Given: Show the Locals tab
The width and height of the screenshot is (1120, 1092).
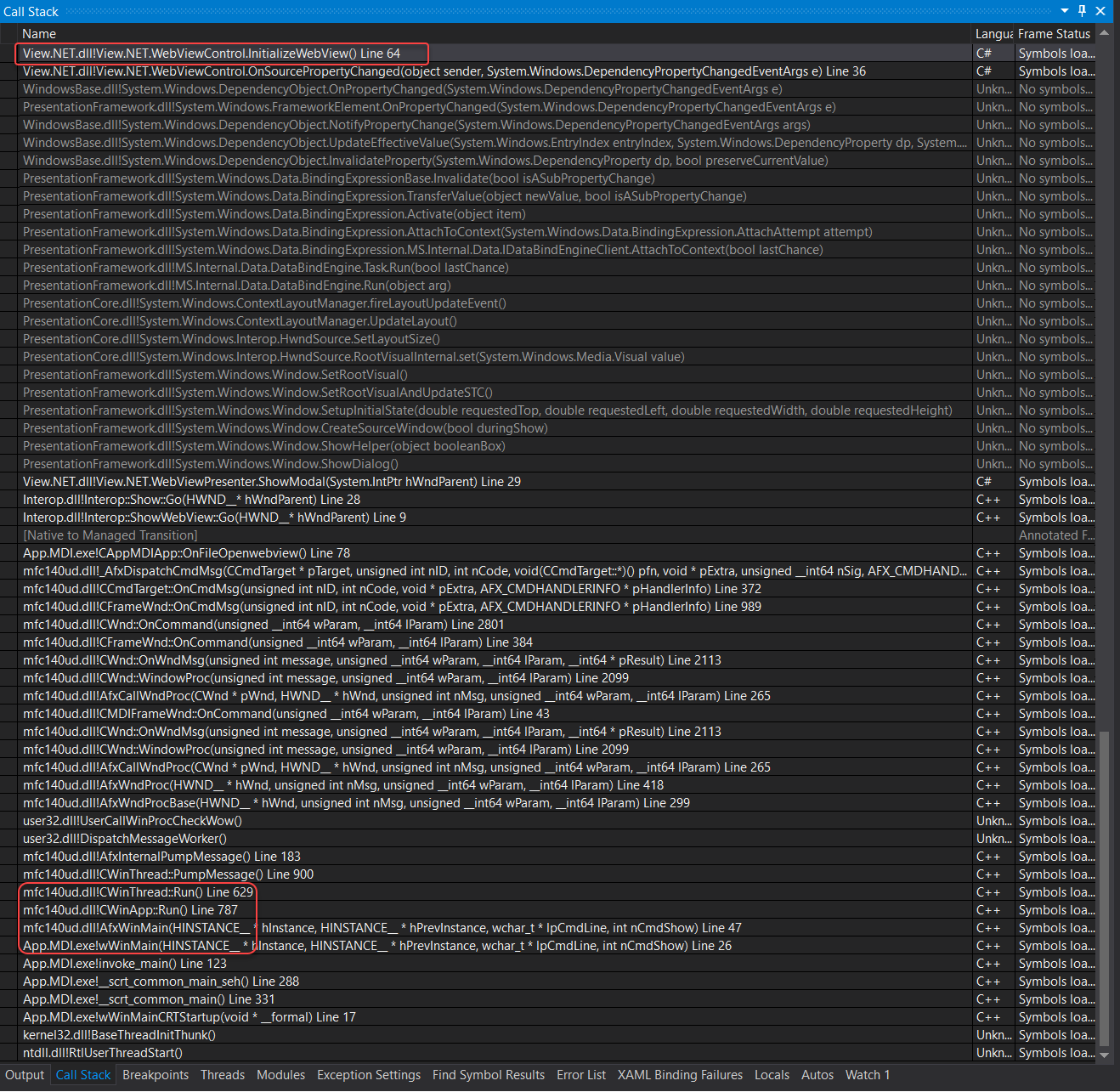Looking at the screenshot, I should (772, 1074).
